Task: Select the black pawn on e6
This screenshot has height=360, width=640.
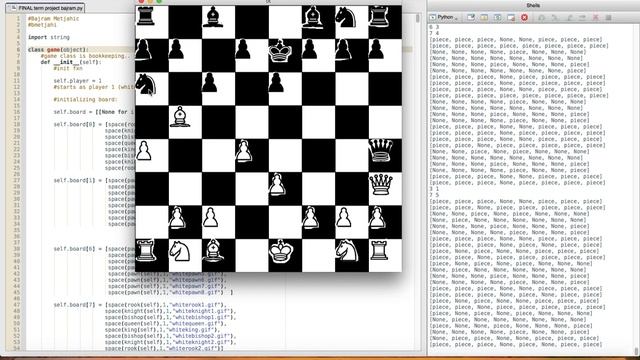Action: [x=276, y=82]
